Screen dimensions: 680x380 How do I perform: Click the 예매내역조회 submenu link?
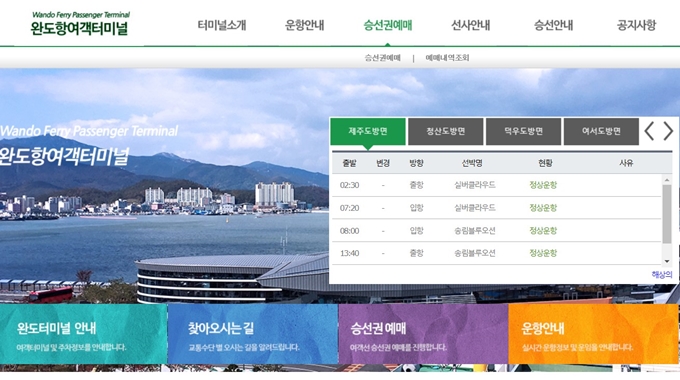click(x=447, y=58)
